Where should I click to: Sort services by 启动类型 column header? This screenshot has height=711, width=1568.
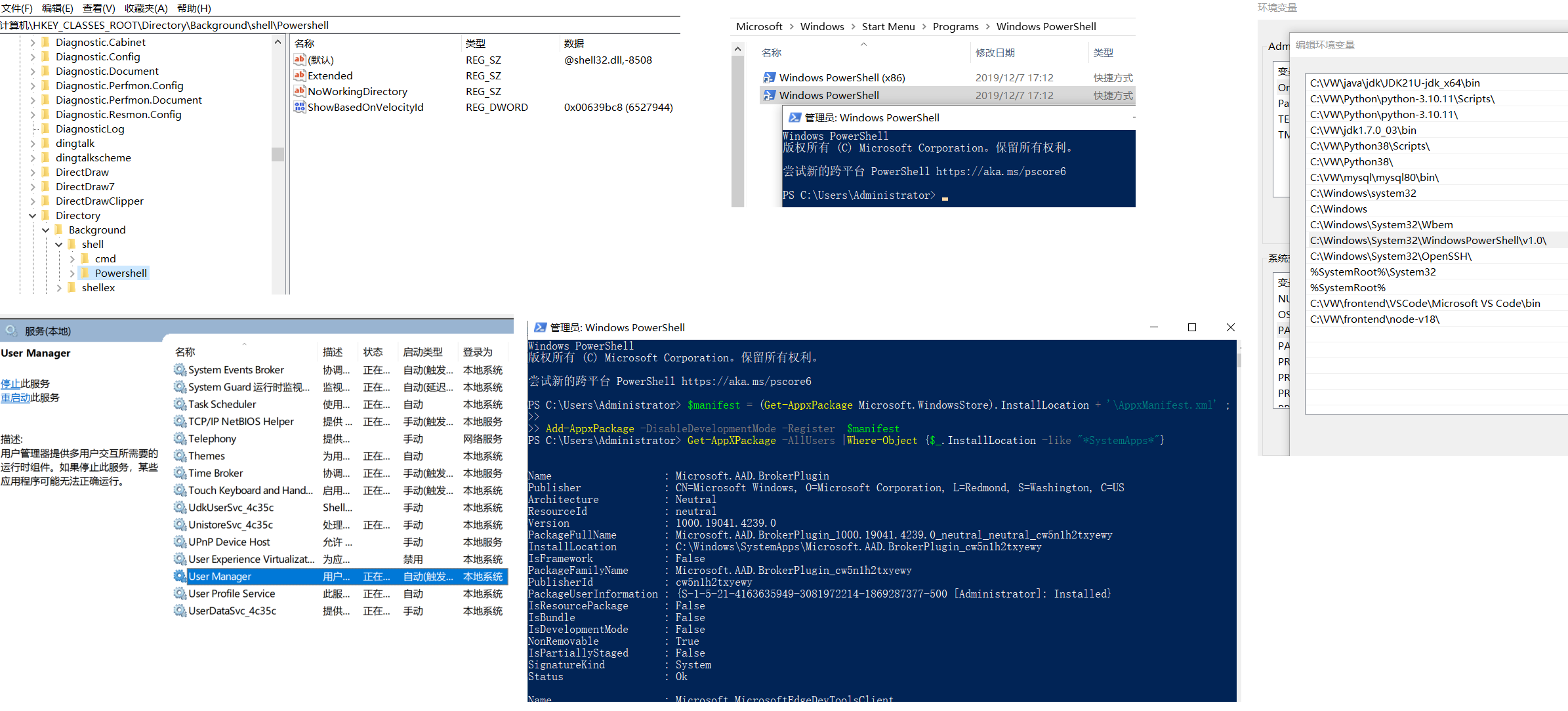[423, 352]
